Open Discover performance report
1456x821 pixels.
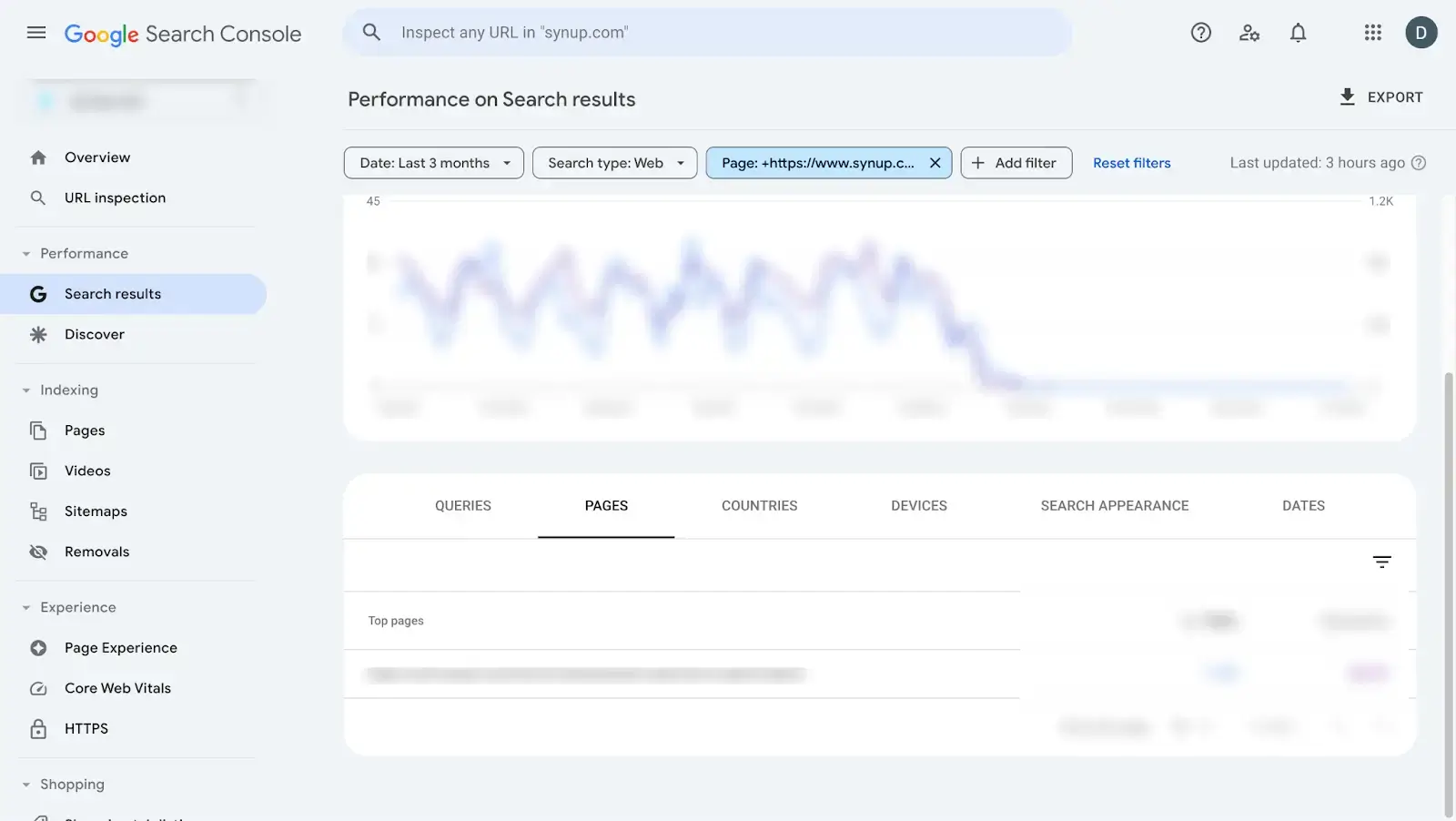[x=95, y=334]
